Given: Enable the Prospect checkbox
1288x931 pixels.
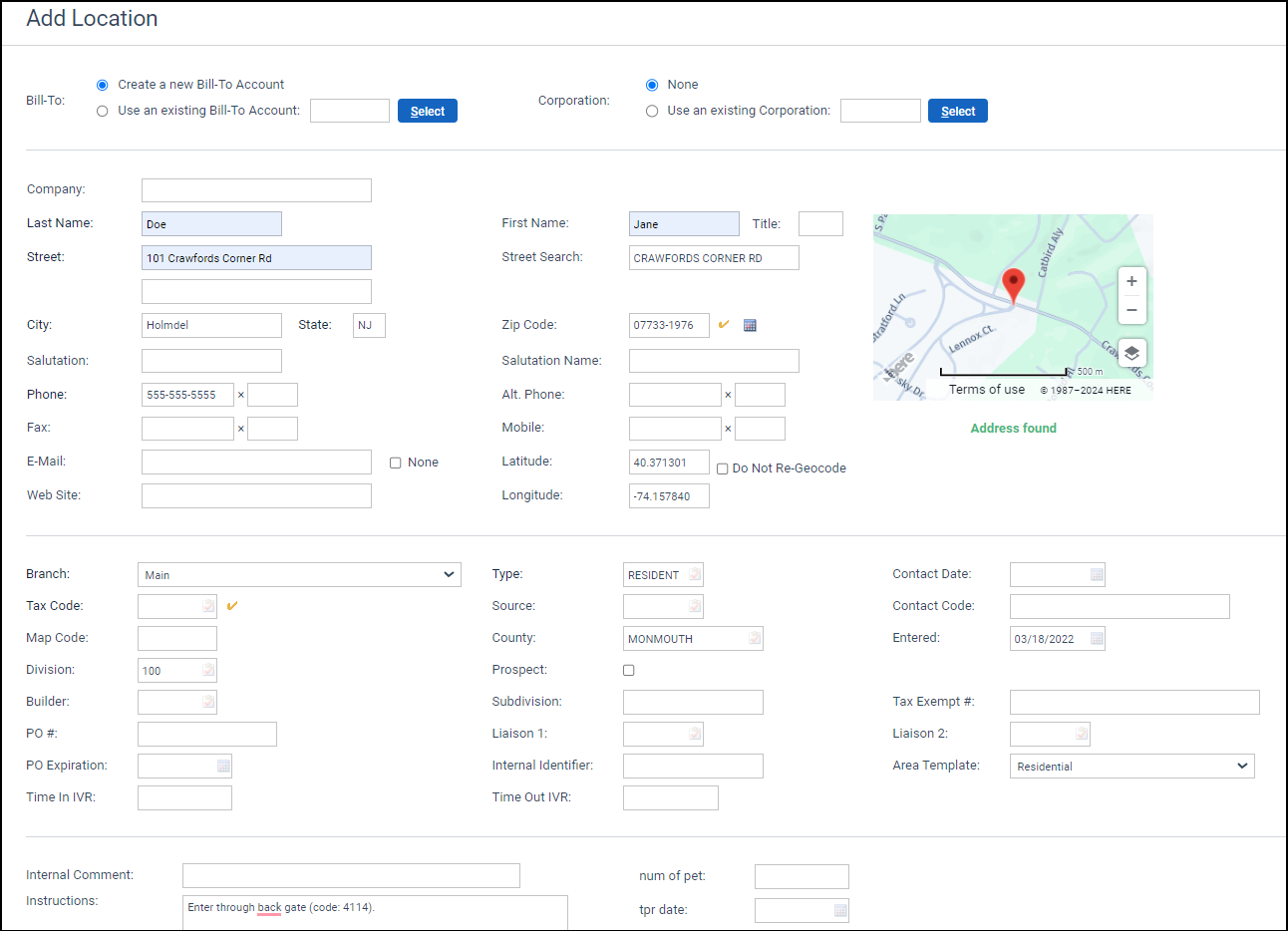Looking at the screenshot, I should click(x=628, y=670).
